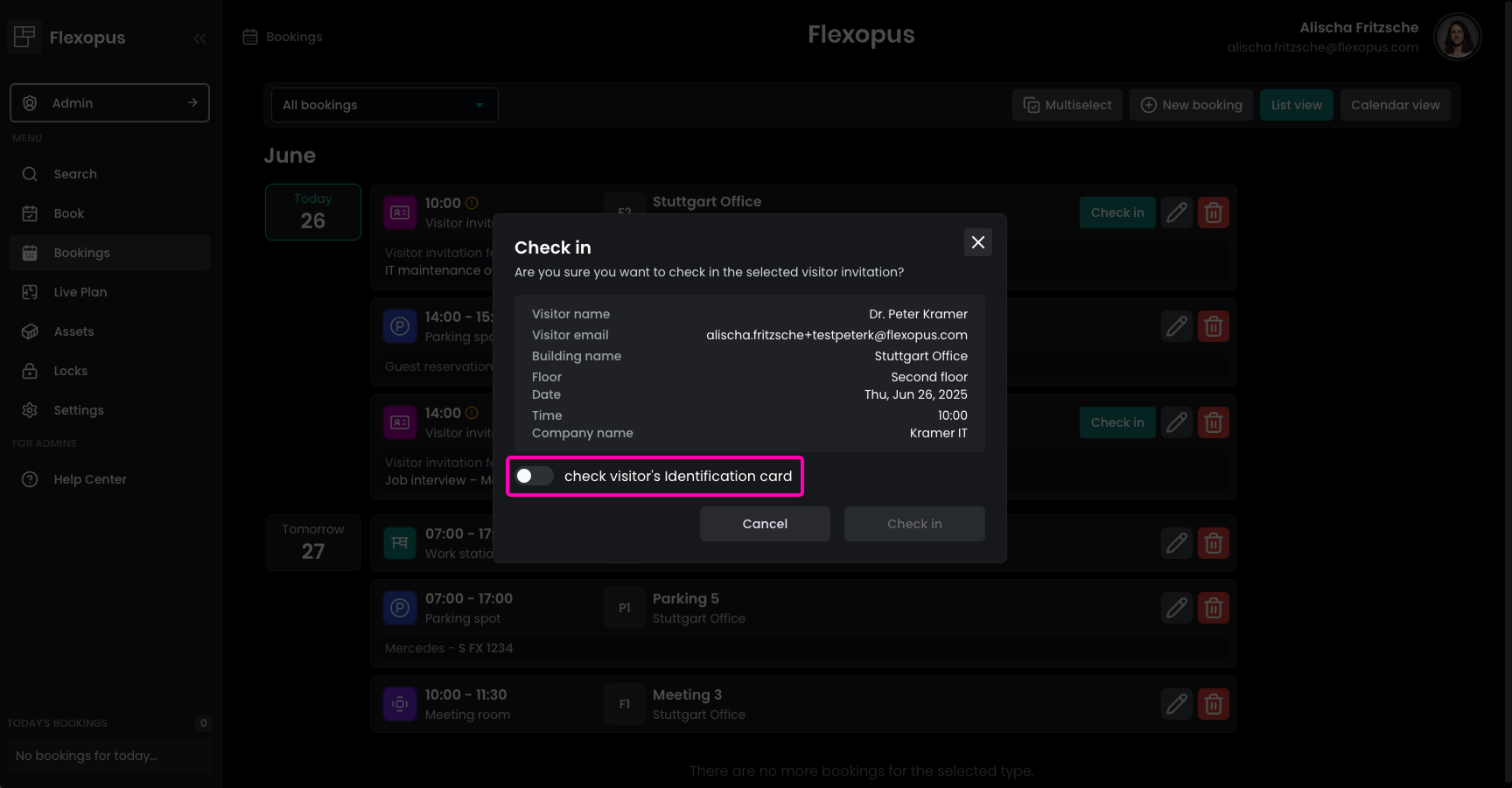Open the Locks sidebar icon
This screenshot has height=788, width=1512.
30,371
